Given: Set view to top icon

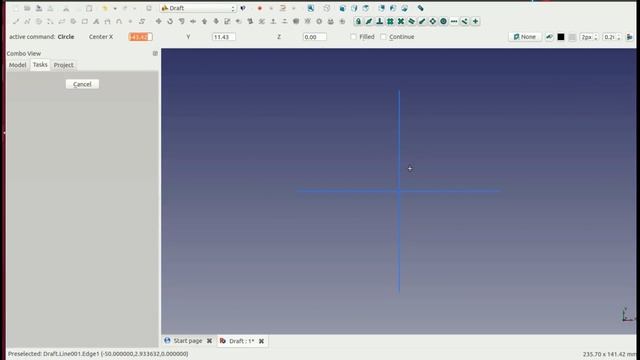Looking at the screenshot, I should (x=365, y=8).
